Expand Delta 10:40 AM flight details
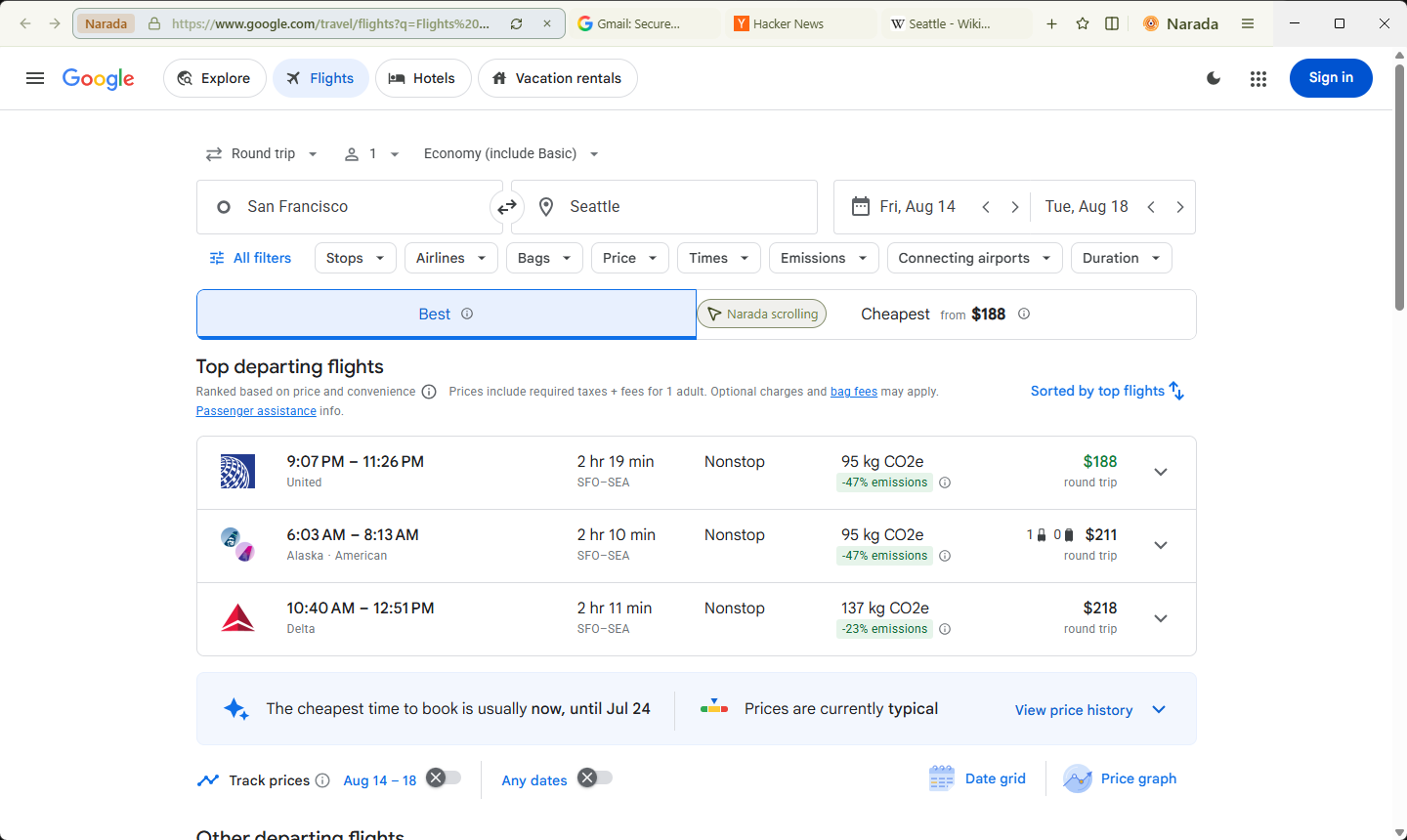Screen dimensions: 1407x840 coord(1161,618)
